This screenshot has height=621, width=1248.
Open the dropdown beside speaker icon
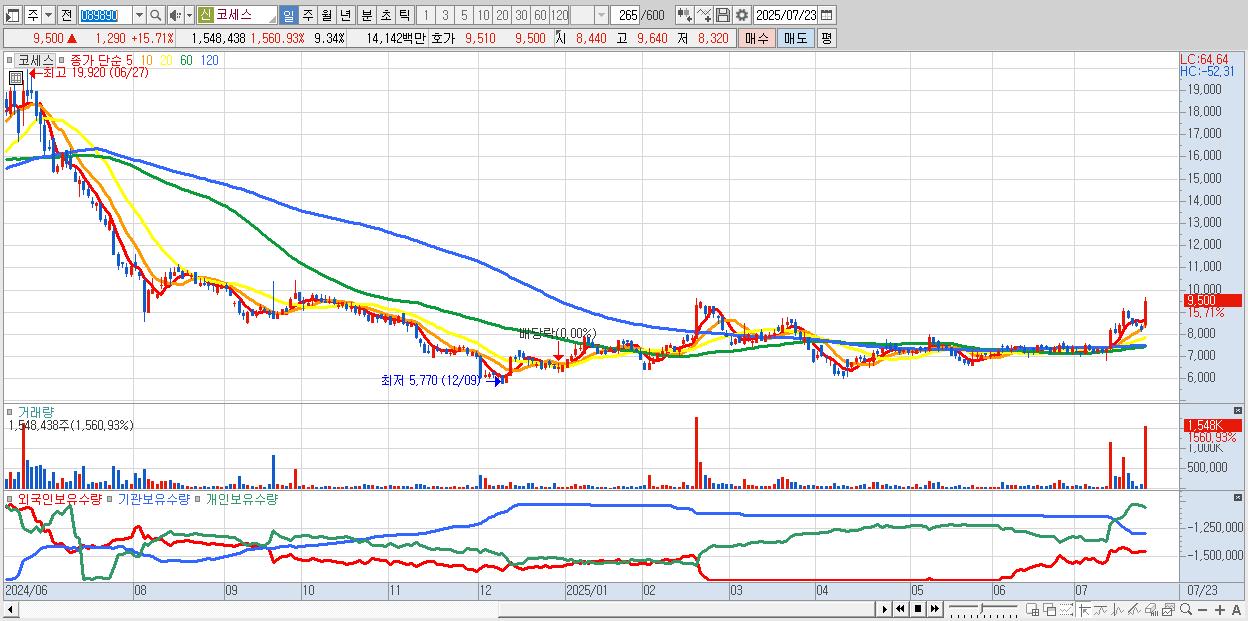click(189, 15)
